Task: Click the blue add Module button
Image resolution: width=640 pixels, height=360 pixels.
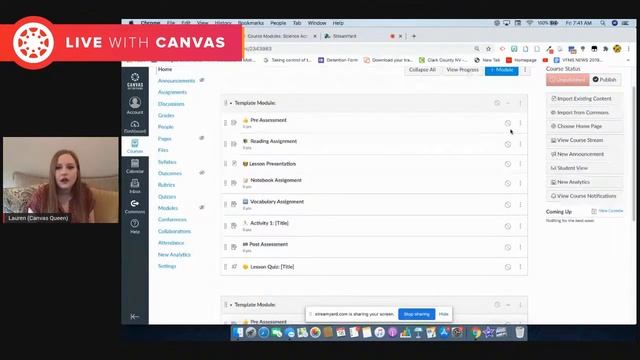Action: [x=502, y=70]
